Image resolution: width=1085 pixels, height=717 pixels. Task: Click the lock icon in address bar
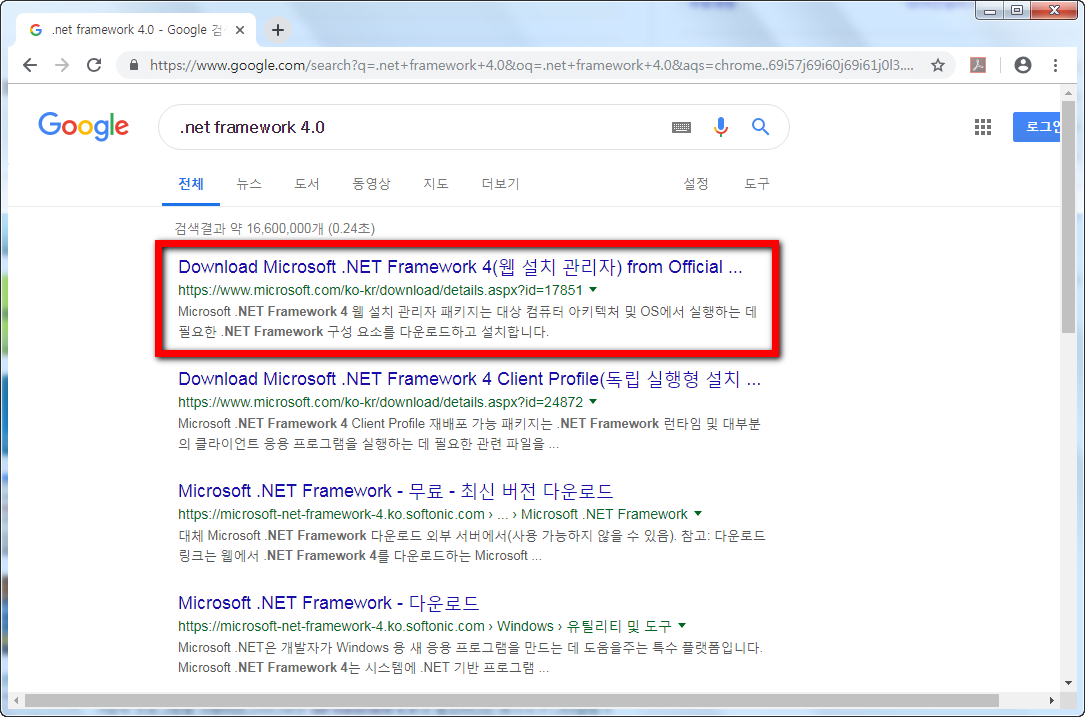pyautogui.click(x=134, y=65)
